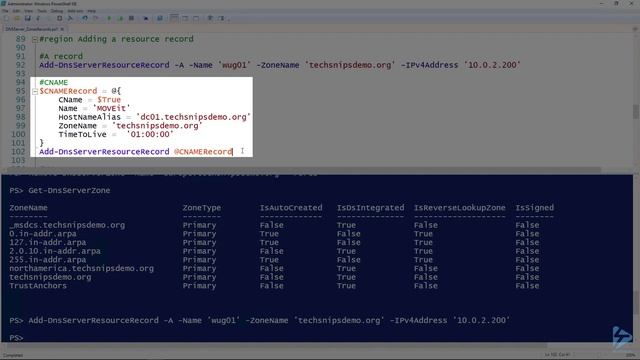Click the '10.0.2.200' IPv4Address on line 92
640x360 pixels.
point(492,65)
